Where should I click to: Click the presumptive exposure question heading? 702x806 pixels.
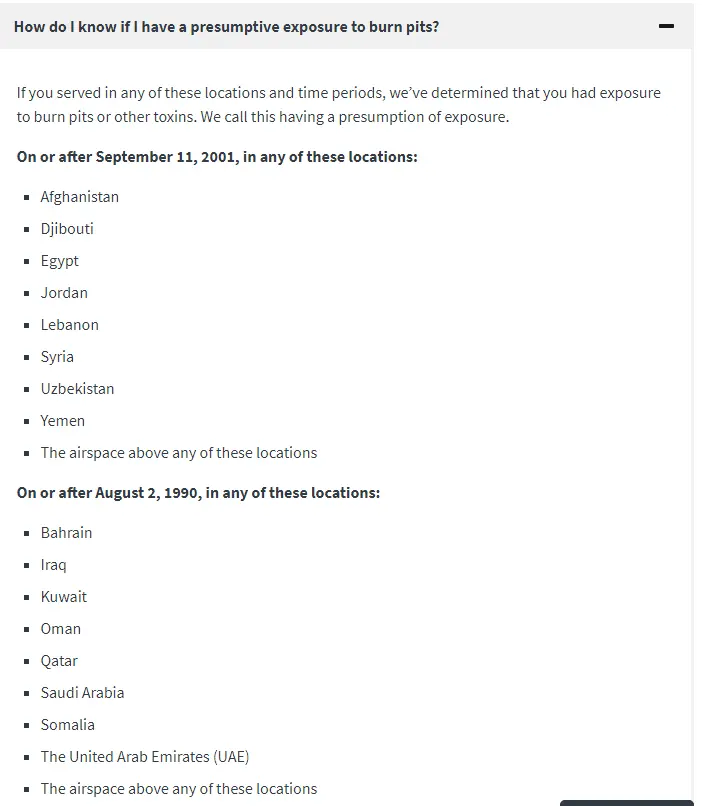click(x=226, y=26)
